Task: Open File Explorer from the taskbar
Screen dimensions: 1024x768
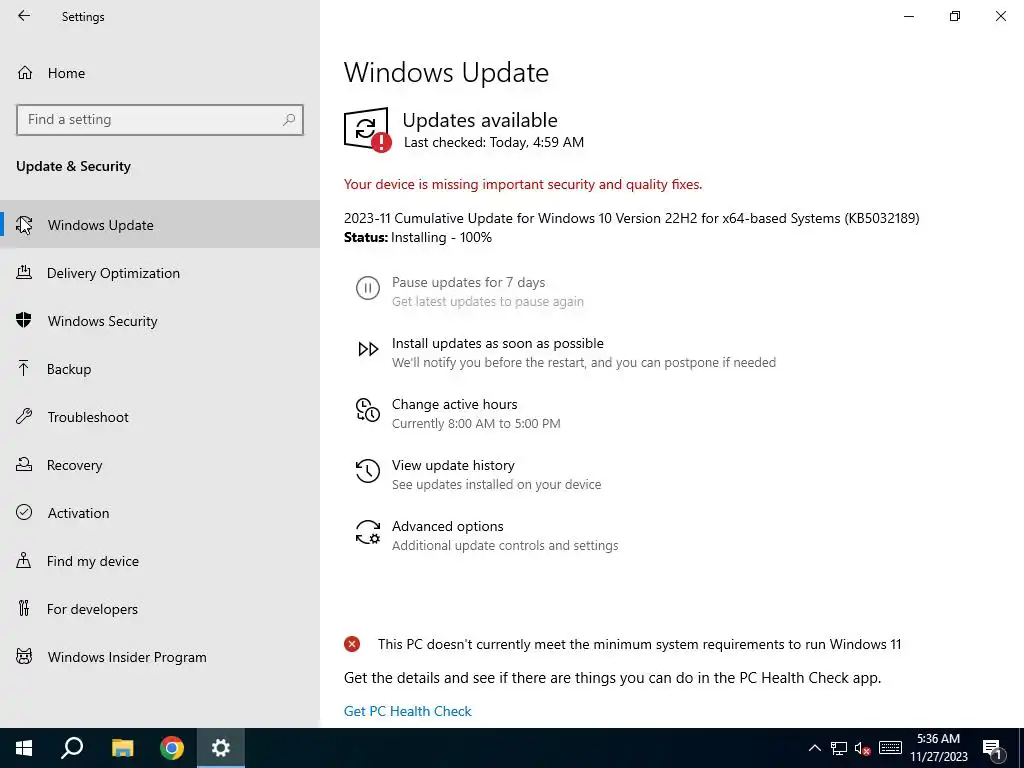Action: (123, 748)
